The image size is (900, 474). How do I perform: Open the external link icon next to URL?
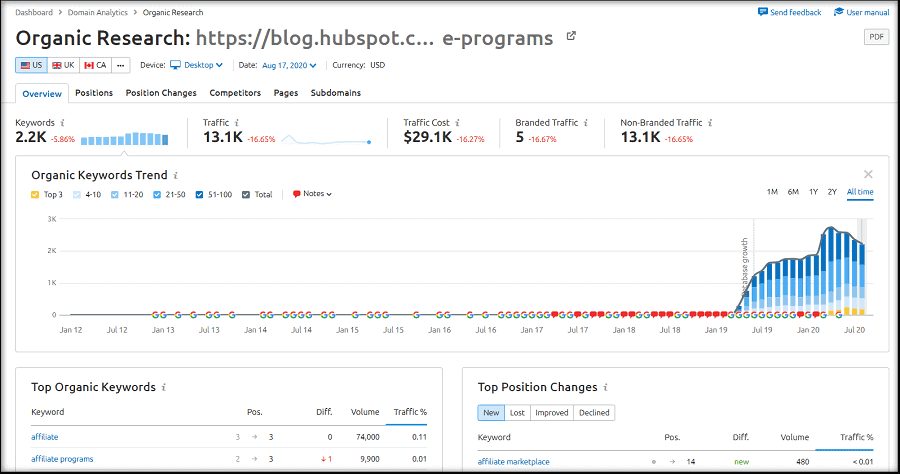(x=571, y=36)
